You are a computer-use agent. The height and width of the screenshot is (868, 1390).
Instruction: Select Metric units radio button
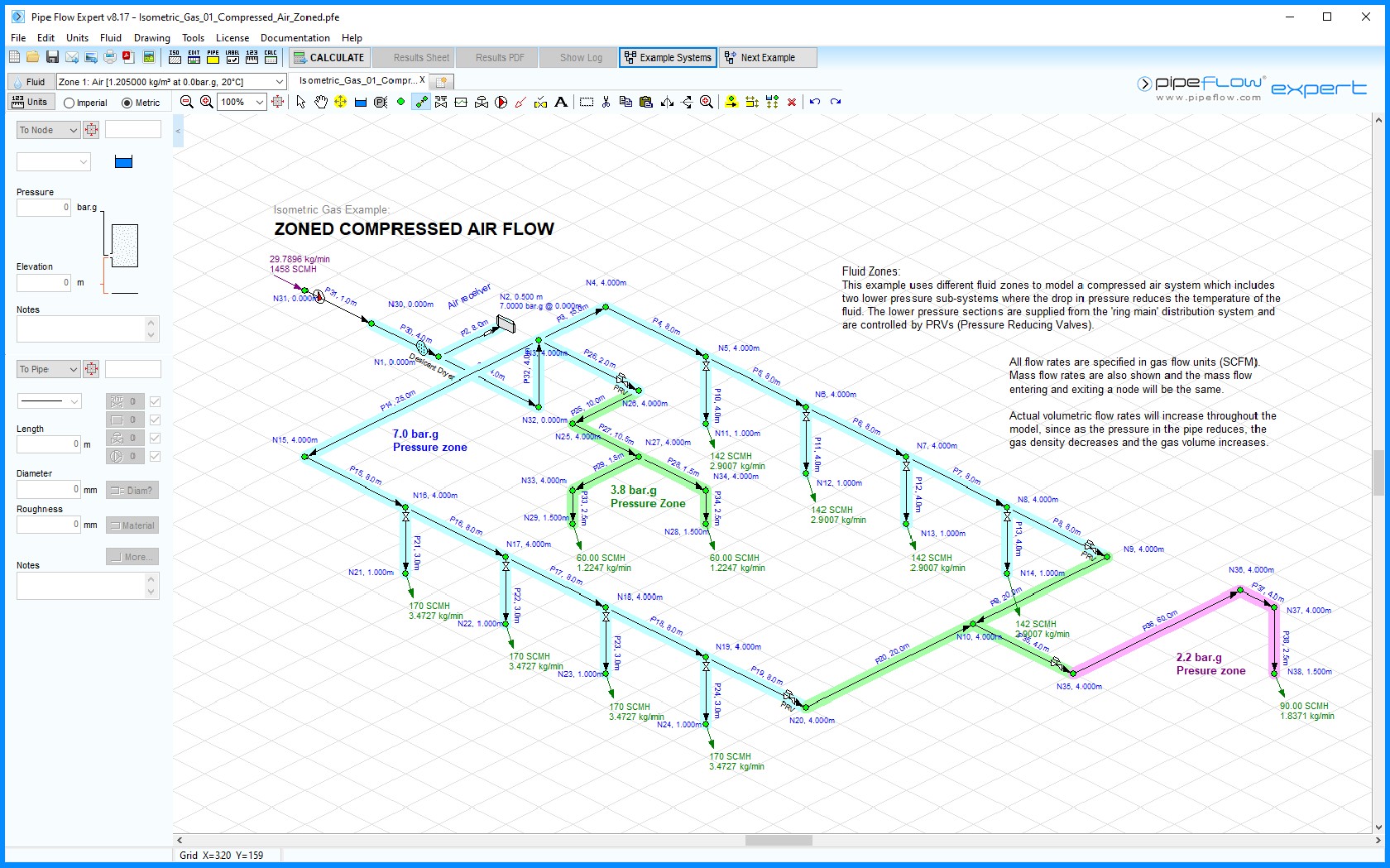point(127,103)
